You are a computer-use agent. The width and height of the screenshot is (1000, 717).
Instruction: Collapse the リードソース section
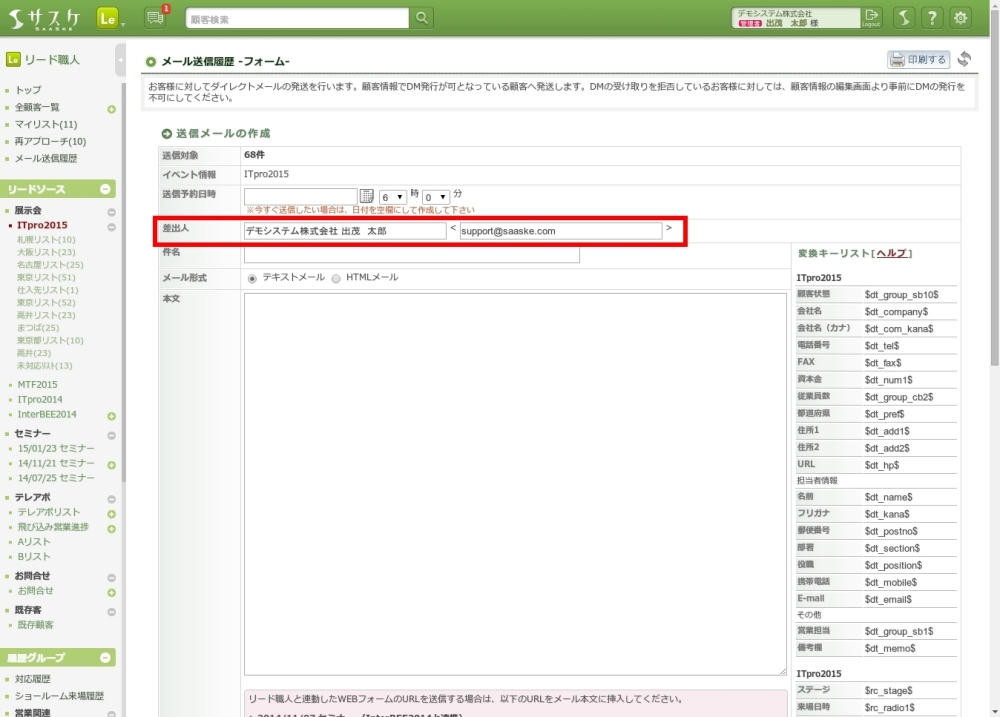[x=105, y=189]
